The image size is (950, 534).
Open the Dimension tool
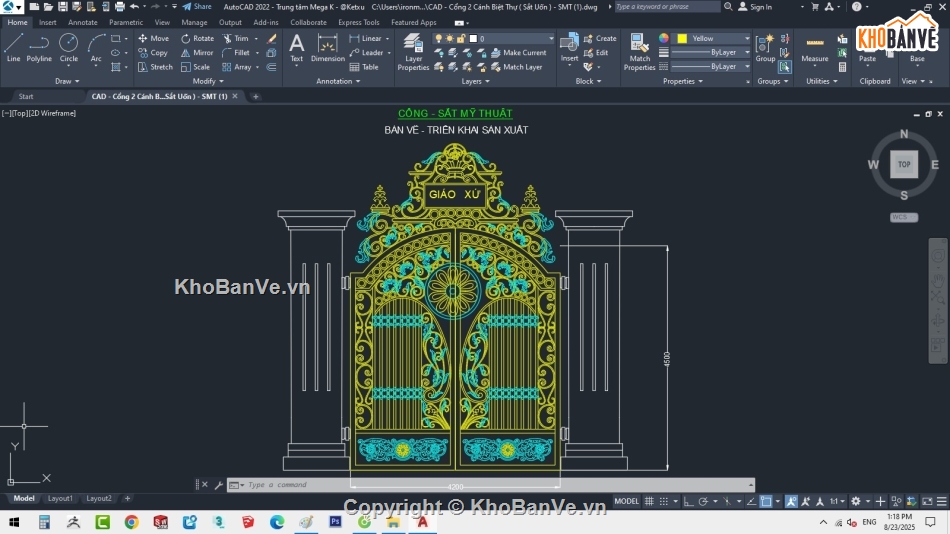pyautogui.click(x=327, y=48)
